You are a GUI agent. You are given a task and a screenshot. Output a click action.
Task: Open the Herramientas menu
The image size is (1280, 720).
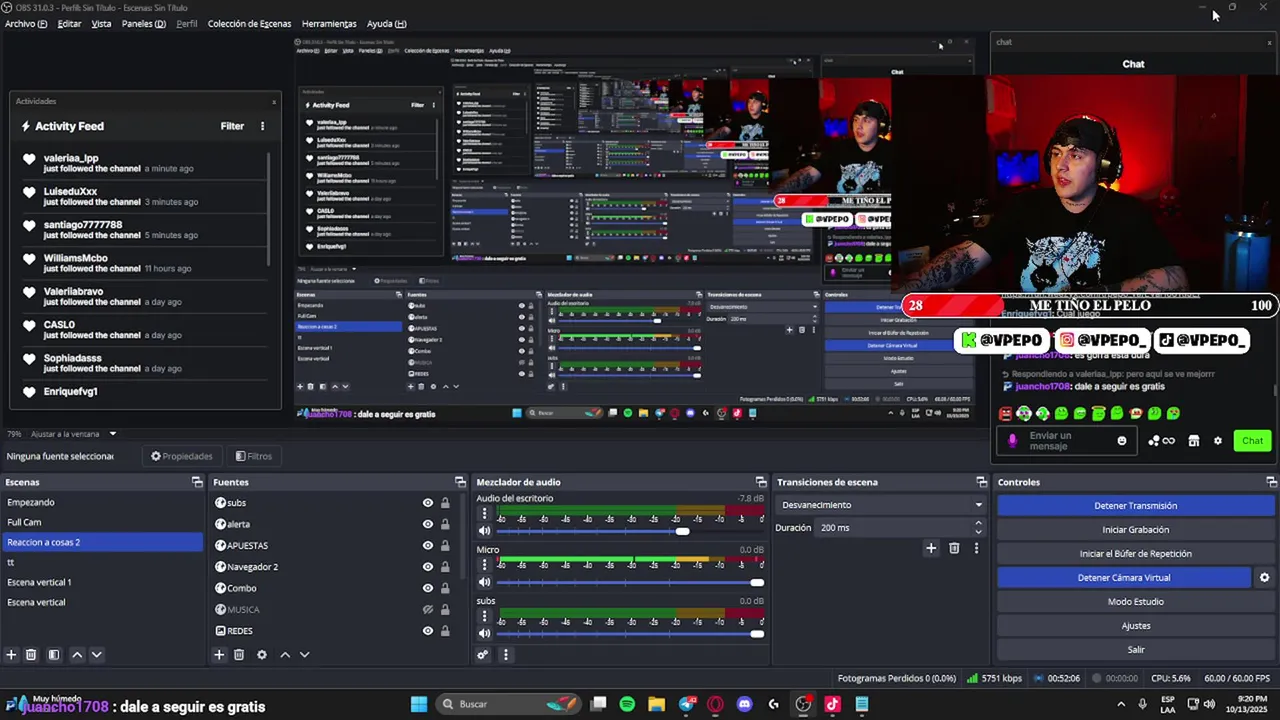pyautogui.click(x=329, y=23)
